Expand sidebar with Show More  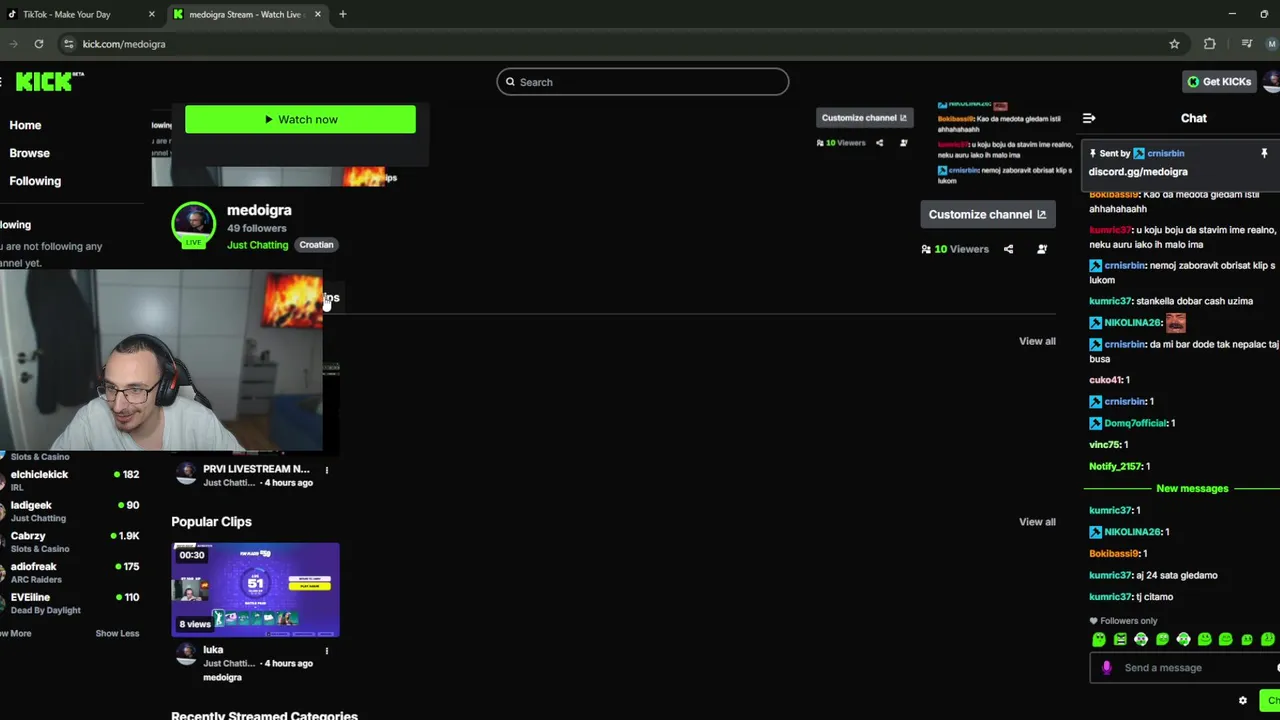16,633
